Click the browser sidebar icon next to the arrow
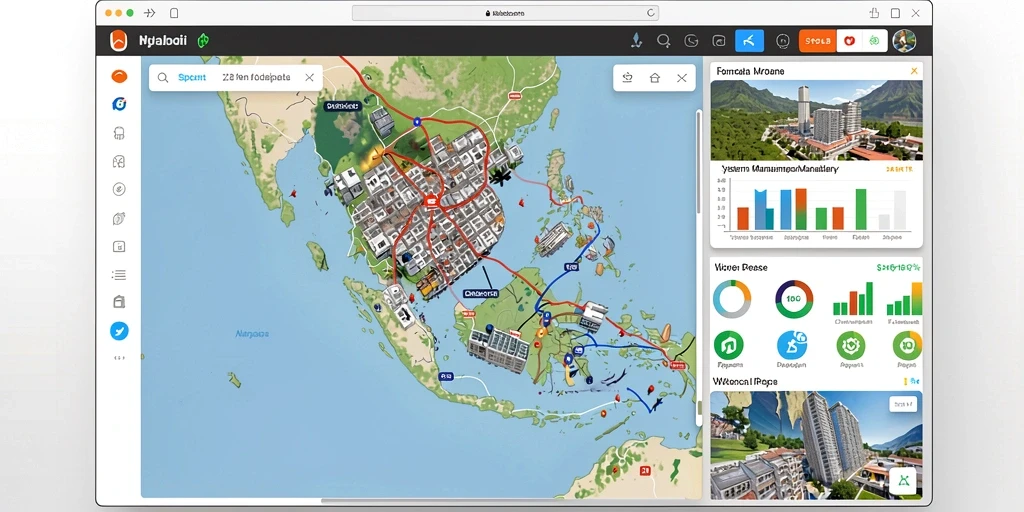 (x=174, y=13)
